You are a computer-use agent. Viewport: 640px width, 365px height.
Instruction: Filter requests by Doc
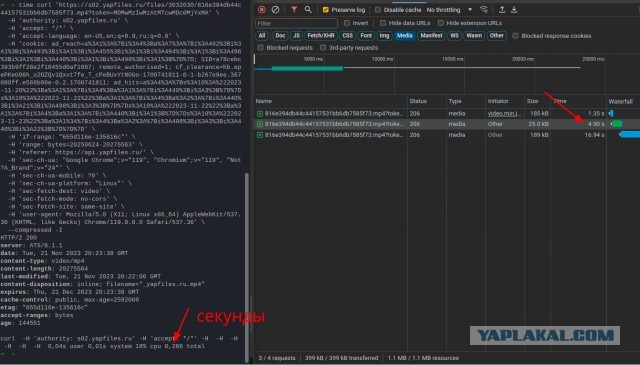click(x=280, y=36)
